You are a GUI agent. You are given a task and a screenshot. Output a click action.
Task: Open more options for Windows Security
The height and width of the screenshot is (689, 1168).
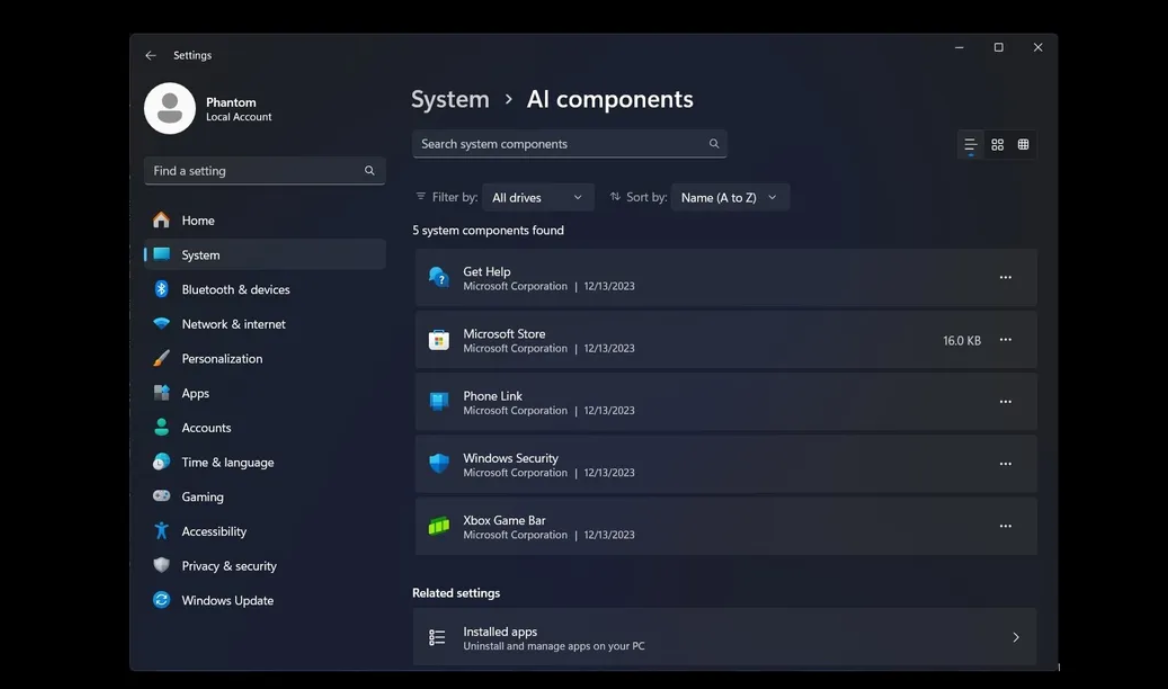[x=1005, y=464]
